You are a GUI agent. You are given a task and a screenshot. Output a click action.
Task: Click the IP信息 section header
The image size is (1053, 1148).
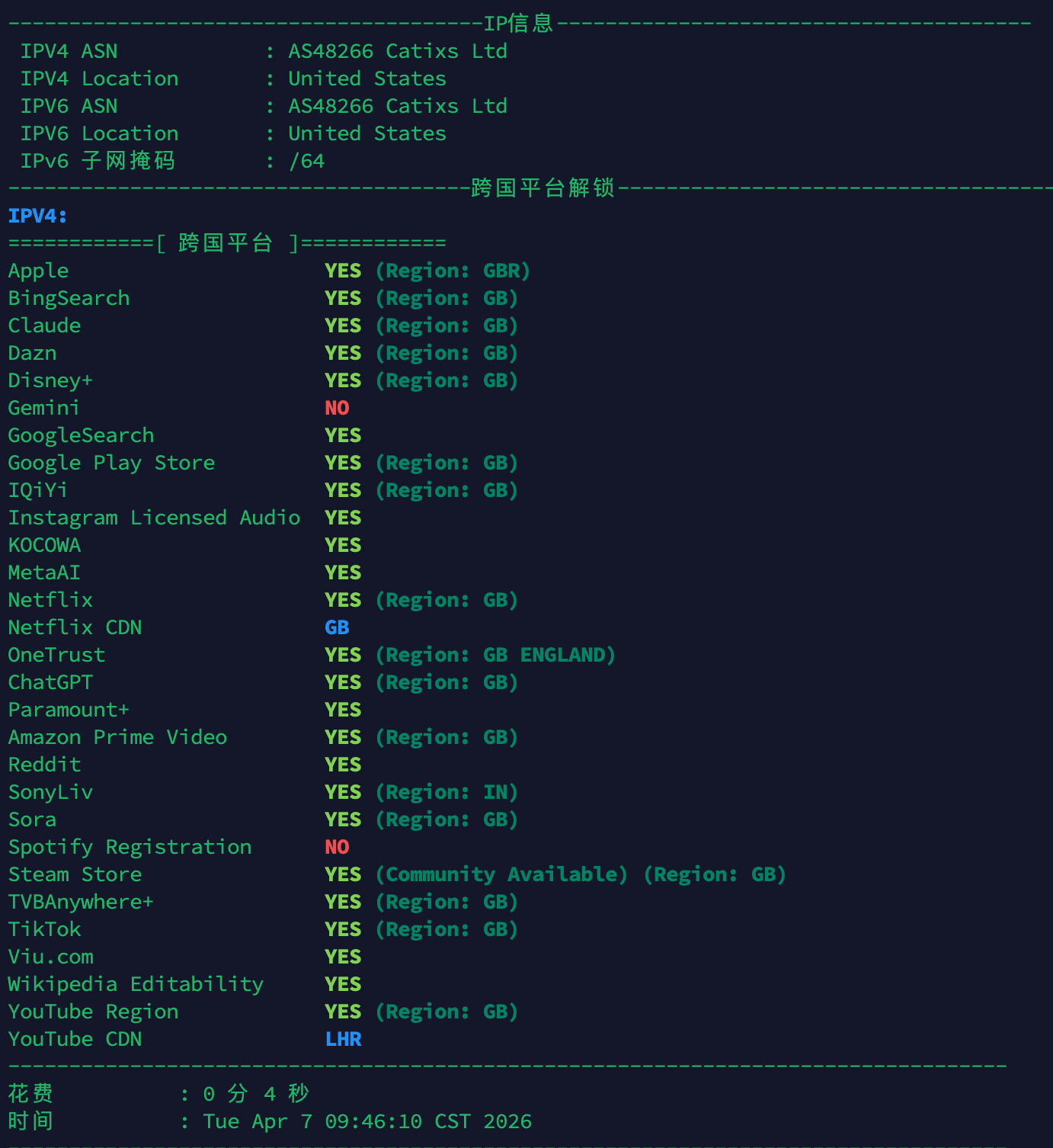(518, 24)
